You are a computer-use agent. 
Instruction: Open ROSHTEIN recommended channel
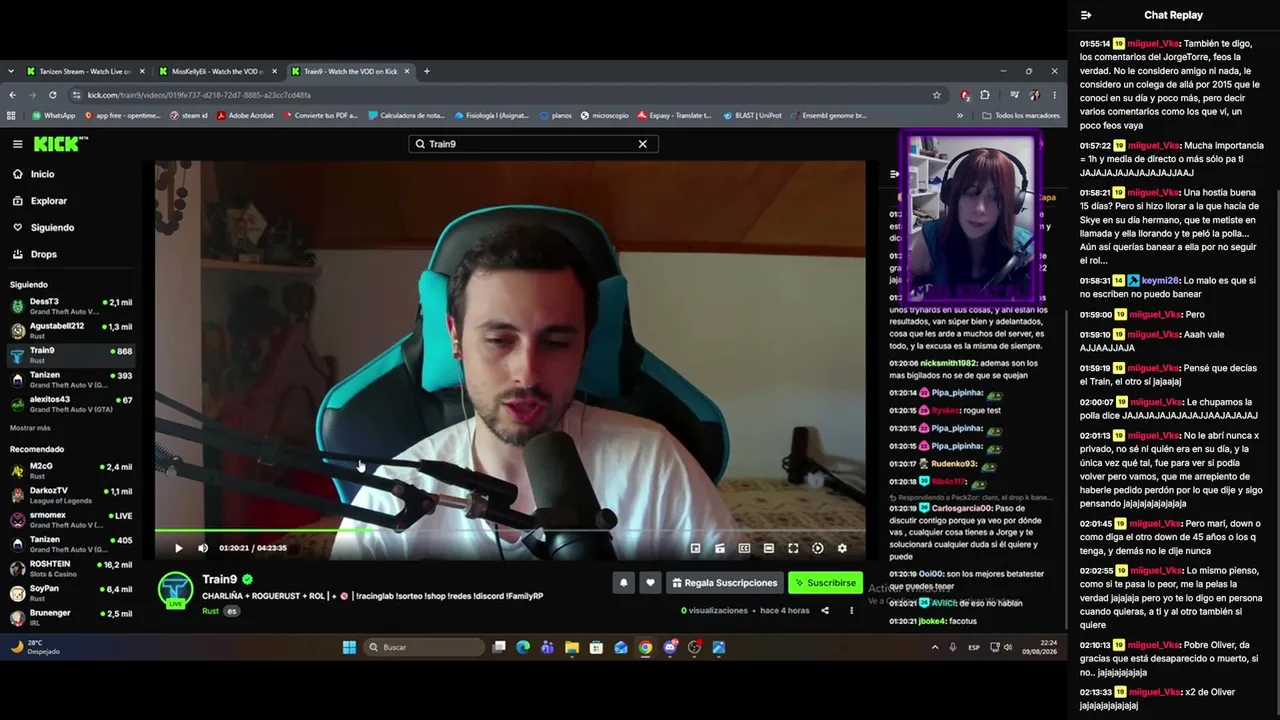click(x=70, y=569)
